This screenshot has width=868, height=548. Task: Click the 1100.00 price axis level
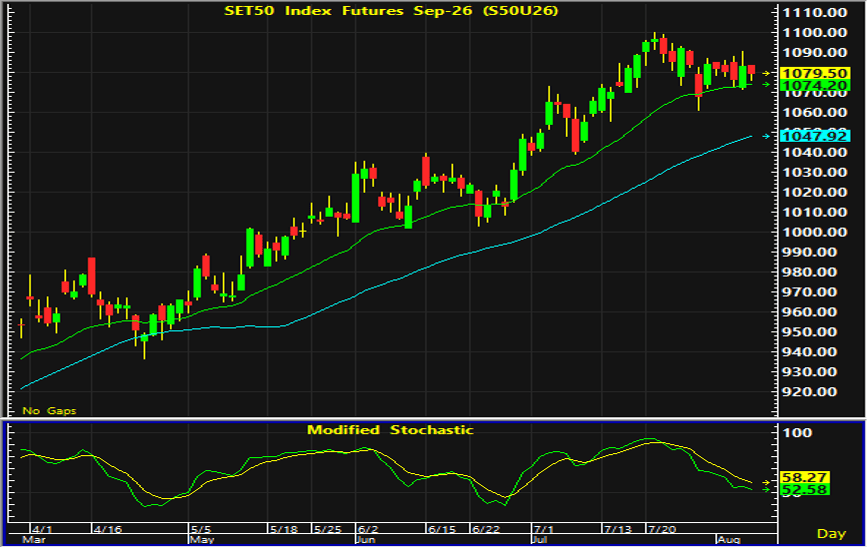pos(814,33)
